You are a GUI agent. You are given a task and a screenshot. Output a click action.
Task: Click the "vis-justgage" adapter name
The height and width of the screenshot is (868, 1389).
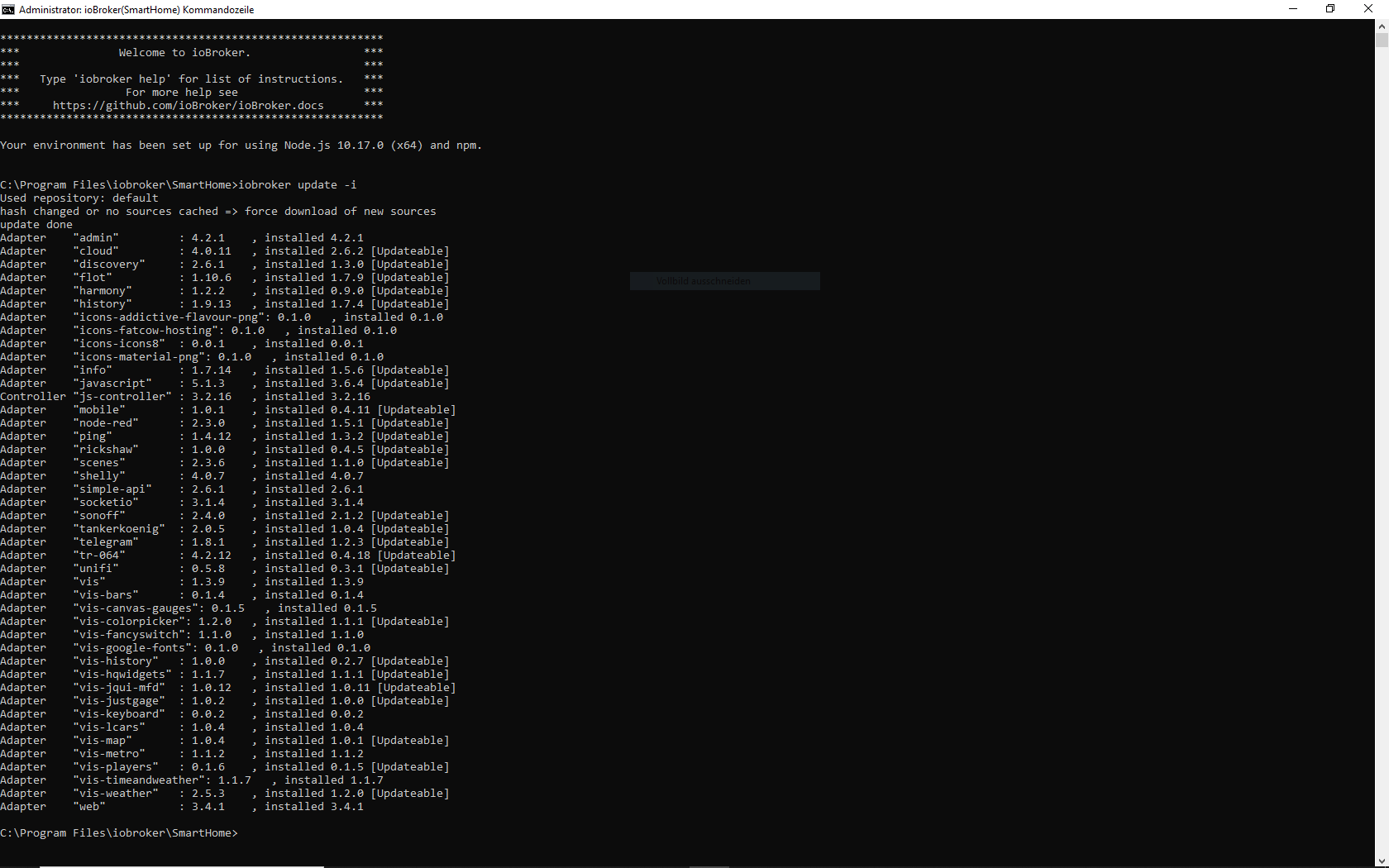point(119,701)
